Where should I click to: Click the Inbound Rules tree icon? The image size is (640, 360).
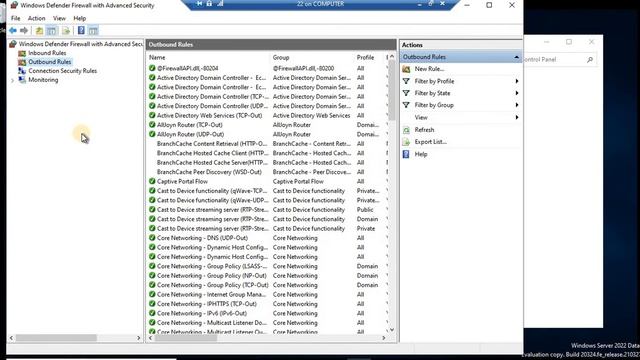tap(22, 53)
